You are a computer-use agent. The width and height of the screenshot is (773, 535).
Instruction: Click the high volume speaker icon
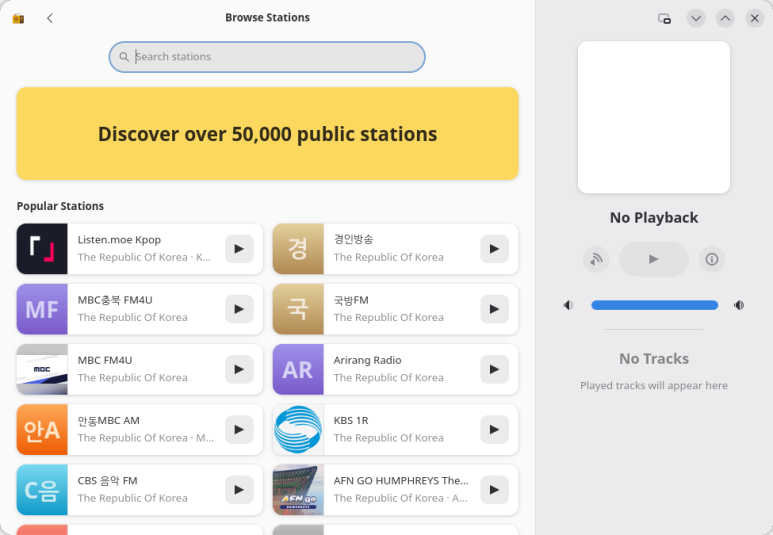tap(738, 305)
